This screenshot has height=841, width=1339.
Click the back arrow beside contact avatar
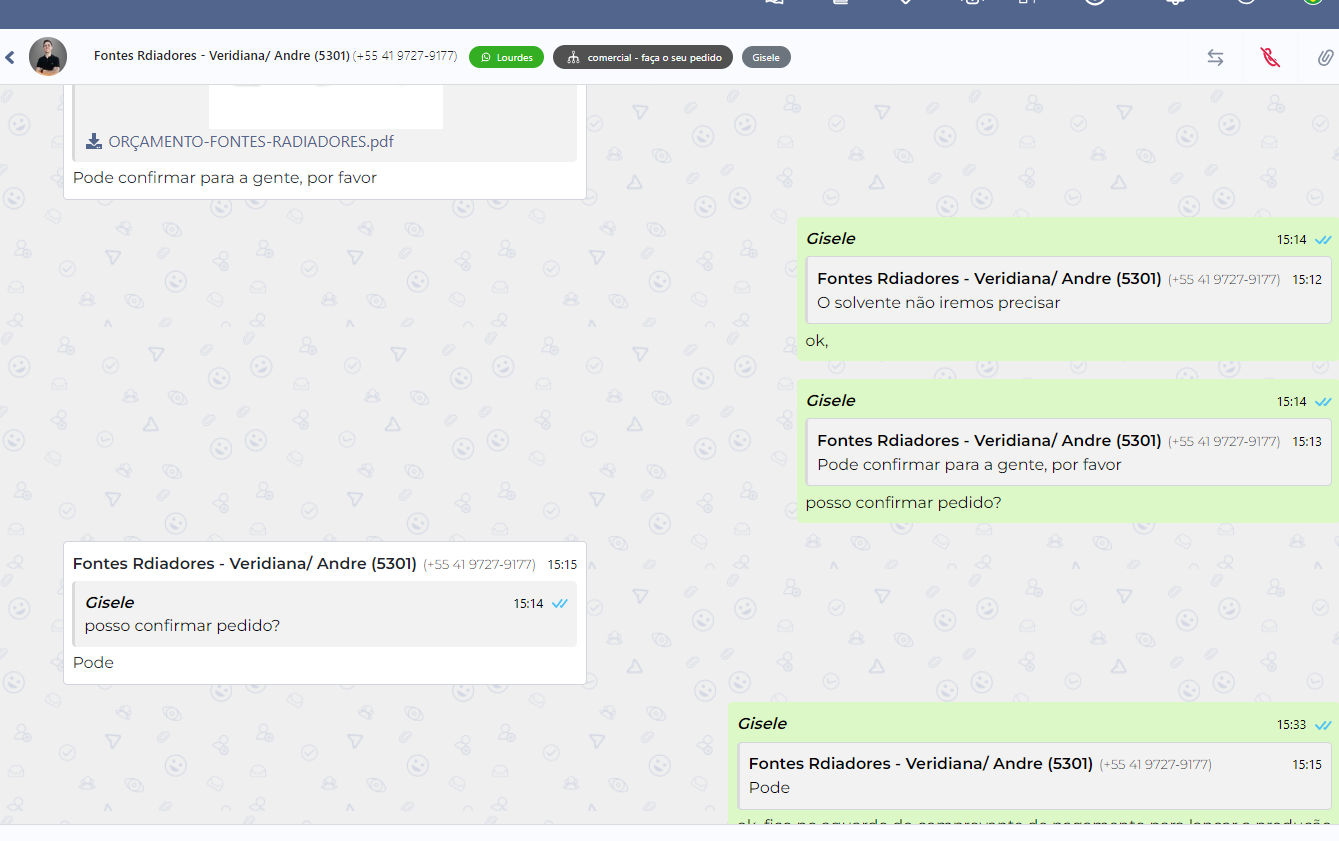pyautogui.click(x=10, y=58)
